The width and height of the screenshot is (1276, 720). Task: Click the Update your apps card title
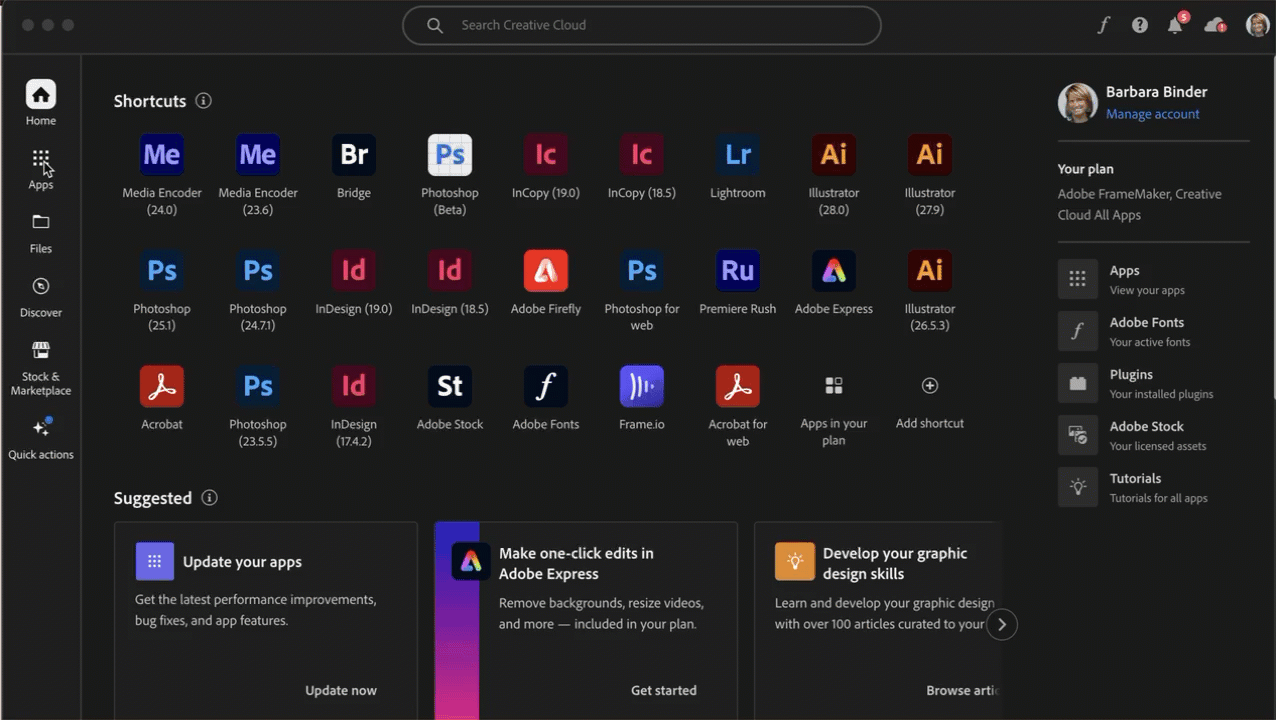(242, 562)
